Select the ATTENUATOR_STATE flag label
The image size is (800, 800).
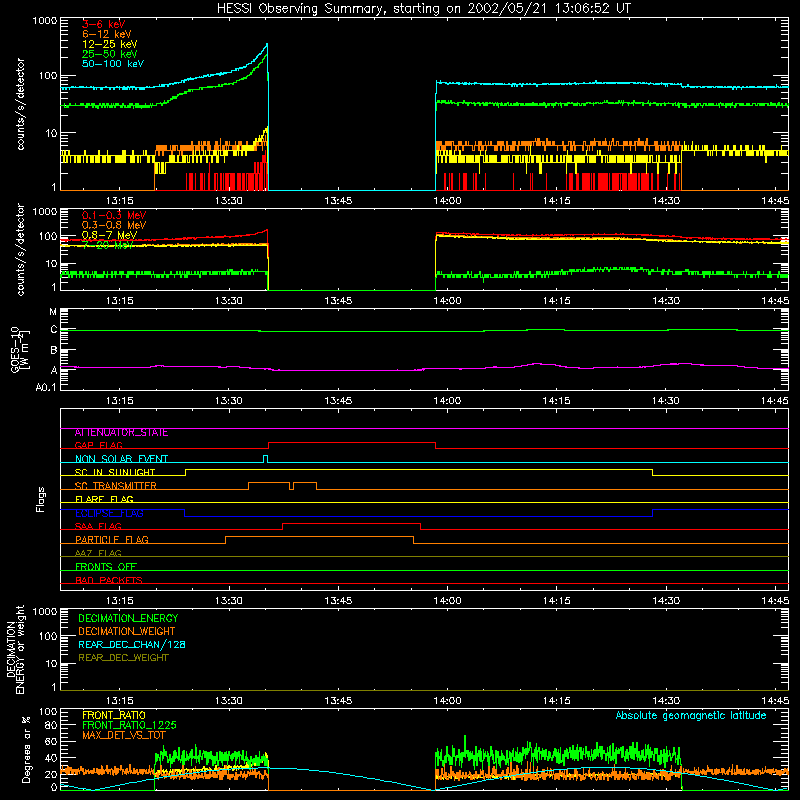tap(121, 433)
